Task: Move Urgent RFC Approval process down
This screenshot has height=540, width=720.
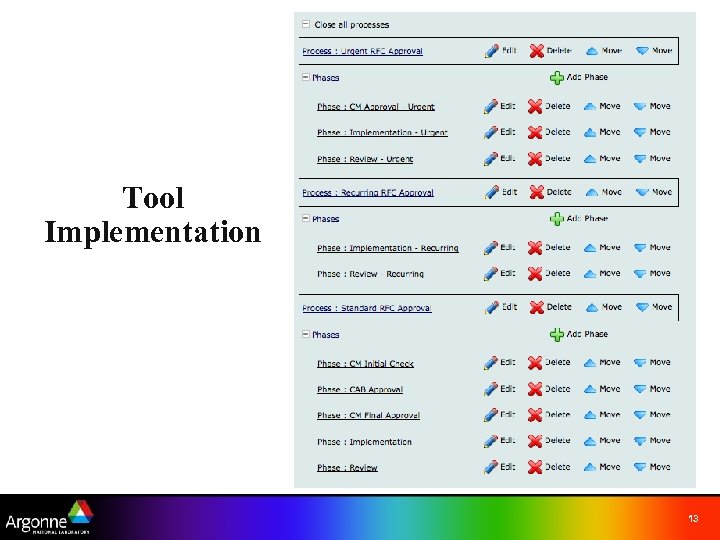Action: click(x=654, y=51)
